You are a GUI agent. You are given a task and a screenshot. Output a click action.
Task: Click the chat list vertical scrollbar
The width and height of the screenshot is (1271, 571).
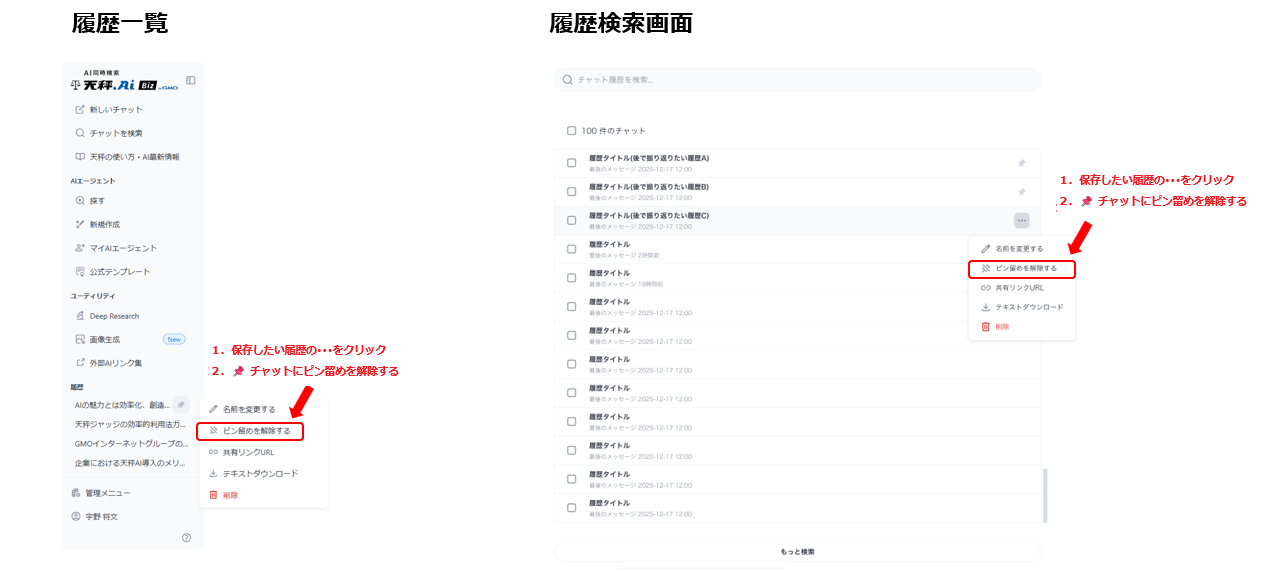click(x=1045, y=495)
